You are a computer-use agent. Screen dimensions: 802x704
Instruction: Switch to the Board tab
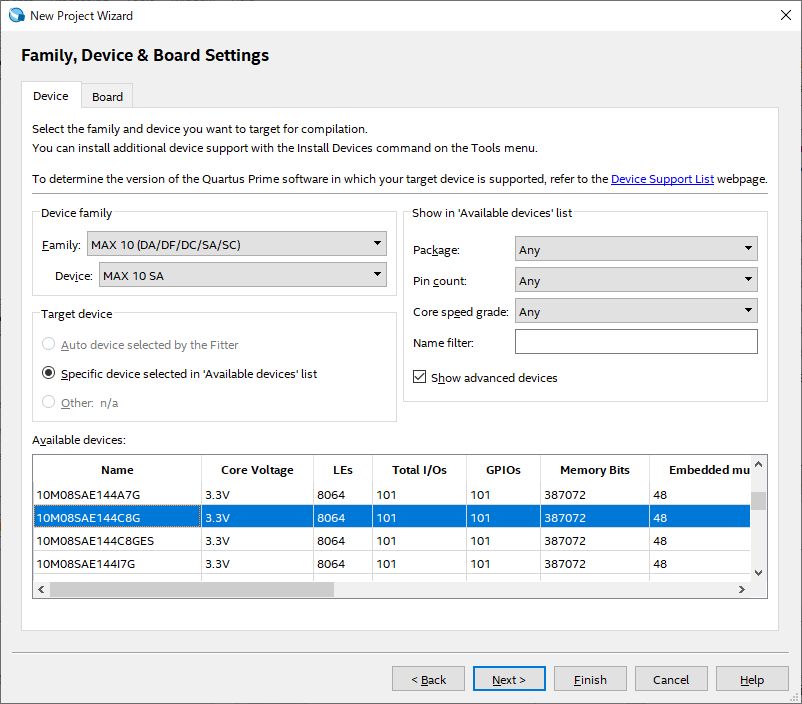[x=107, y=97]
